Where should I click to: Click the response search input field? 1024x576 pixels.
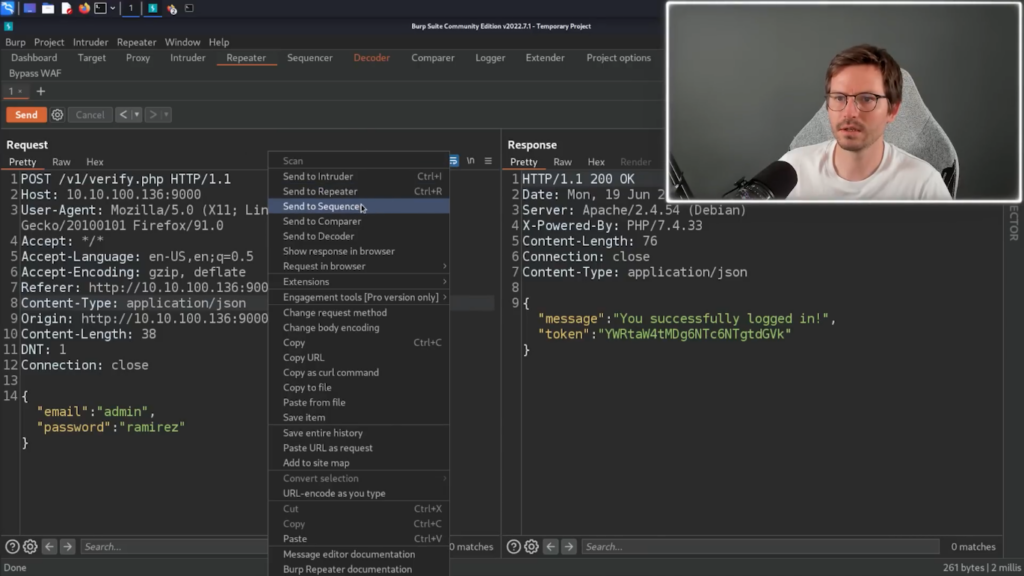[x=760, y=547]
